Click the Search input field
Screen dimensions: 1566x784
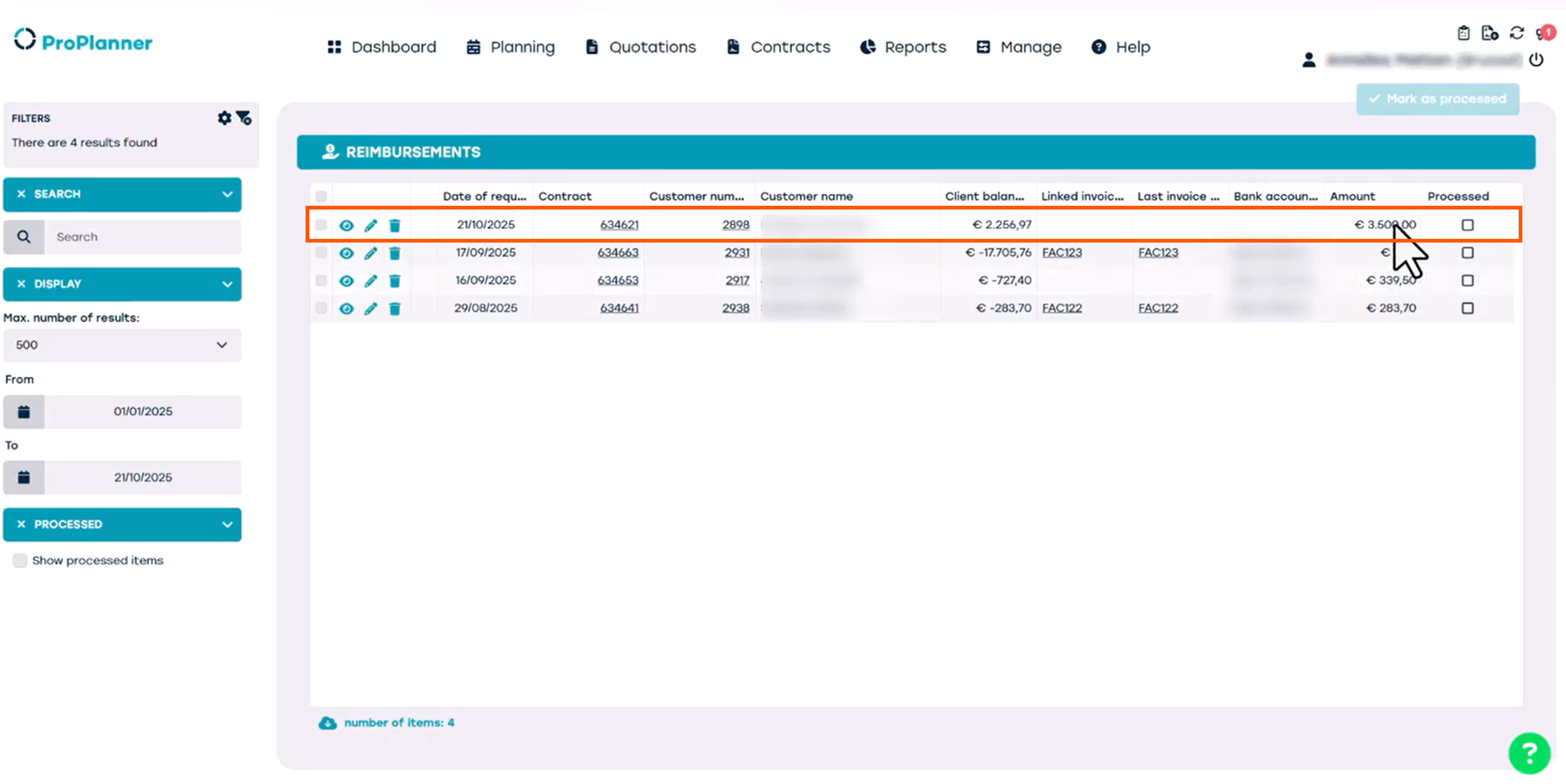143,237
